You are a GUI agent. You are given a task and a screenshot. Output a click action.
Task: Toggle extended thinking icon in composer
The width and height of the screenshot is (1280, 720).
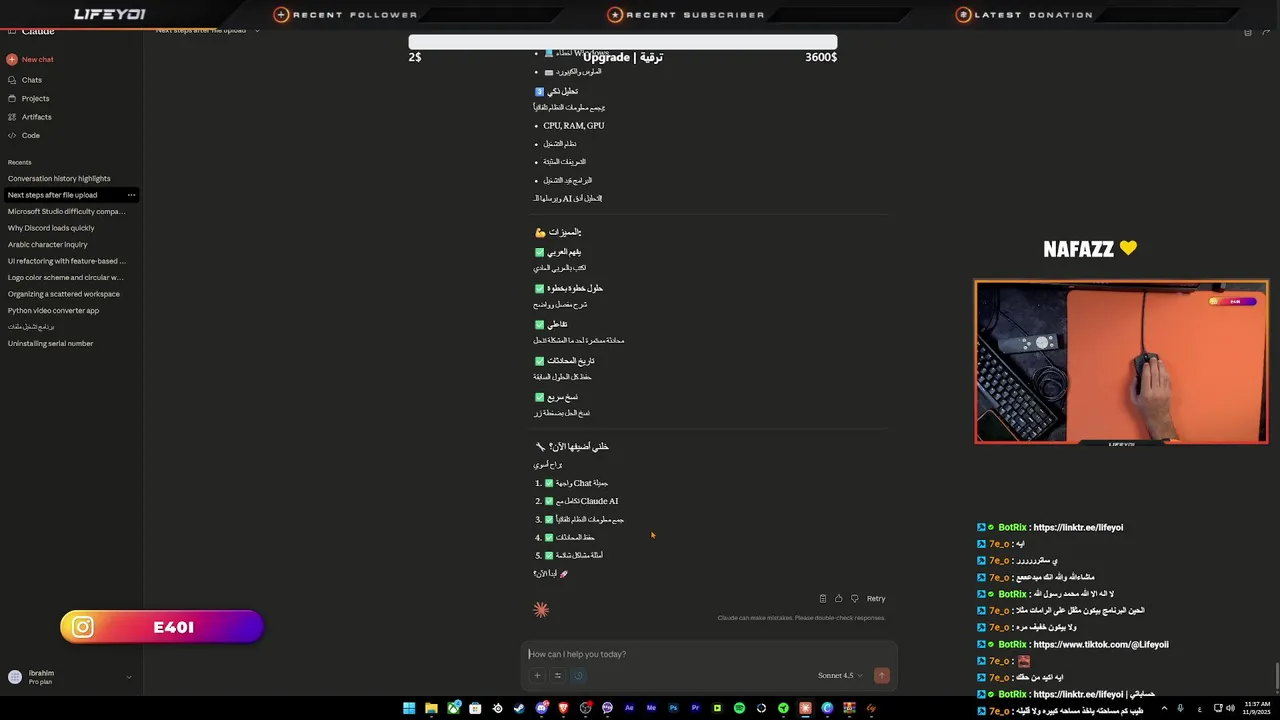tap(578, 675)
